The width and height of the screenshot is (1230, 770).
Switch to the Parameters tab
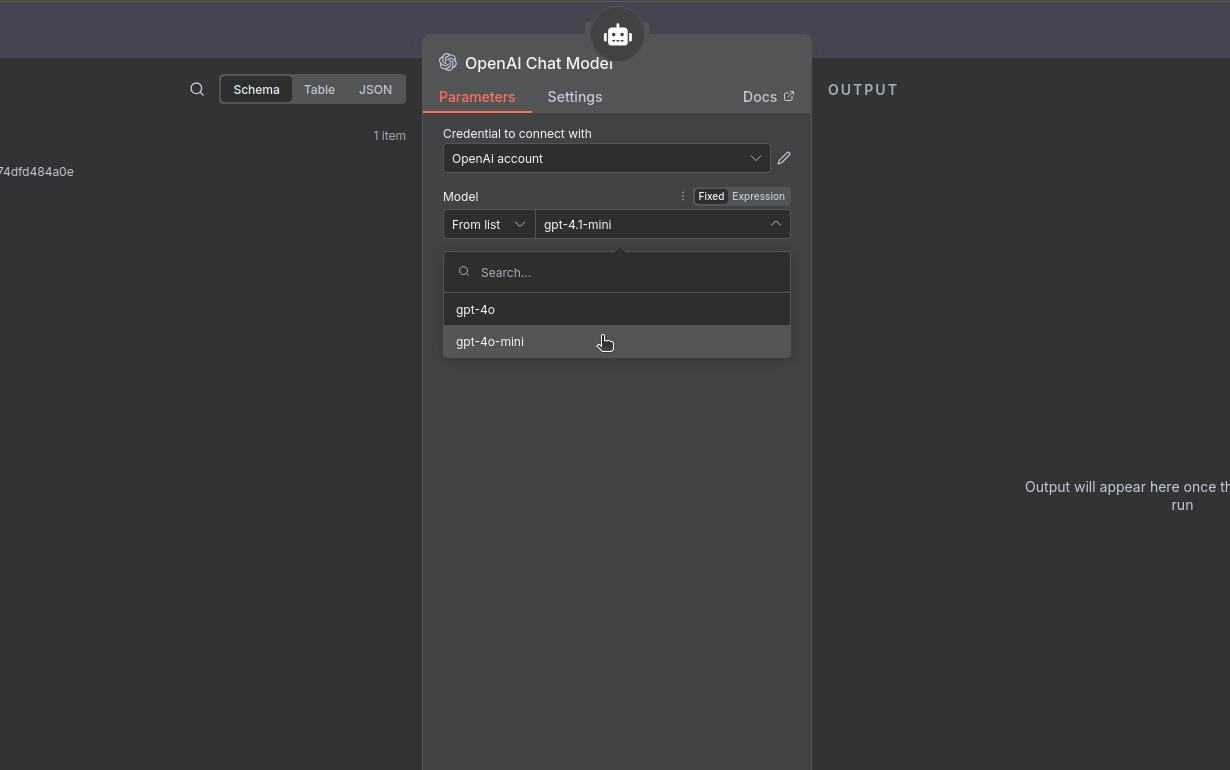(x=477, y=97)
